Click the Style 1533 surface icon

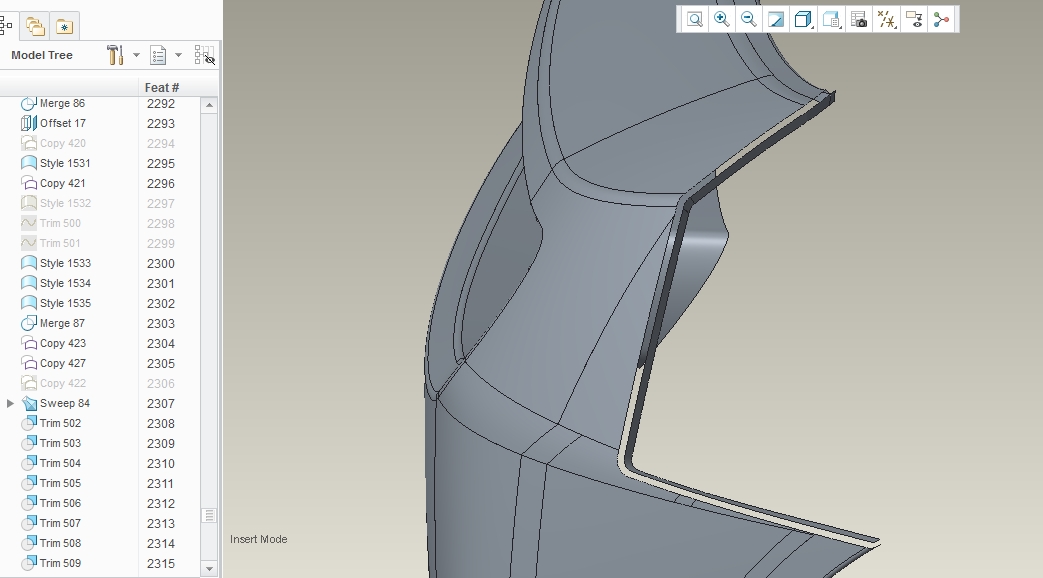coord(29,263)
